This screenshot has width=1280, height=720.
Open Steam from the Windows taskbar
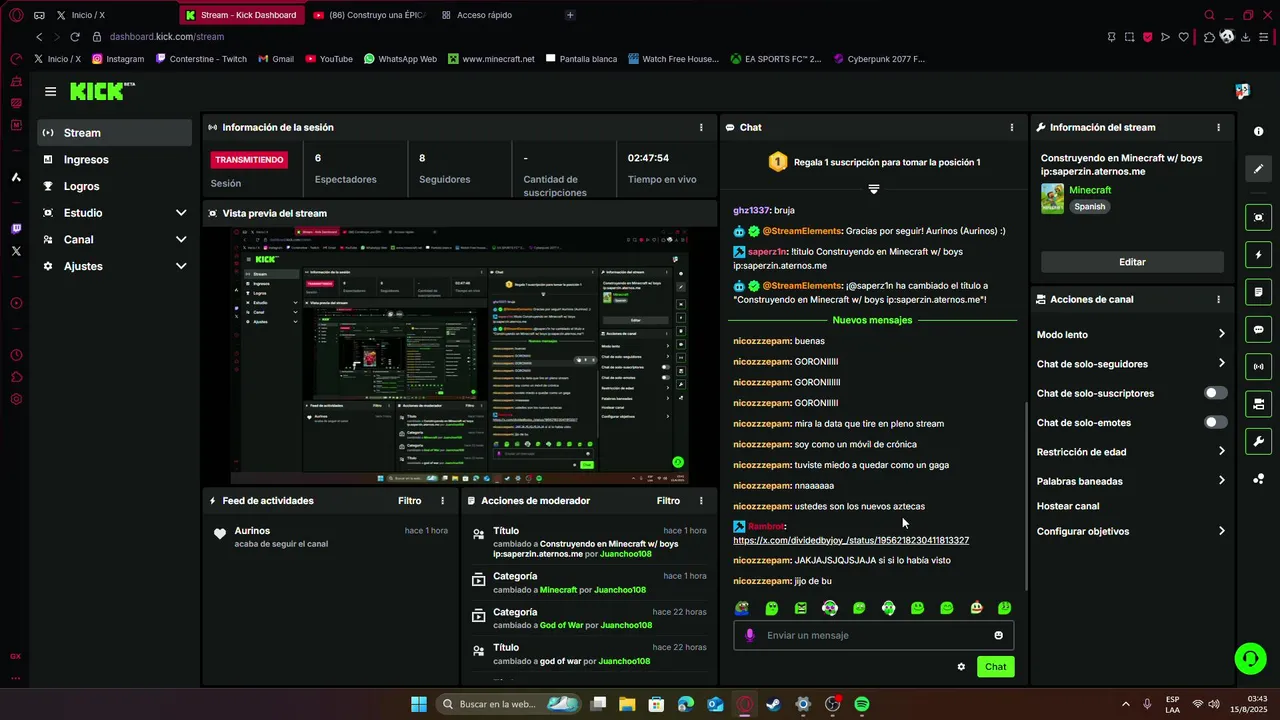coord(773,704)
